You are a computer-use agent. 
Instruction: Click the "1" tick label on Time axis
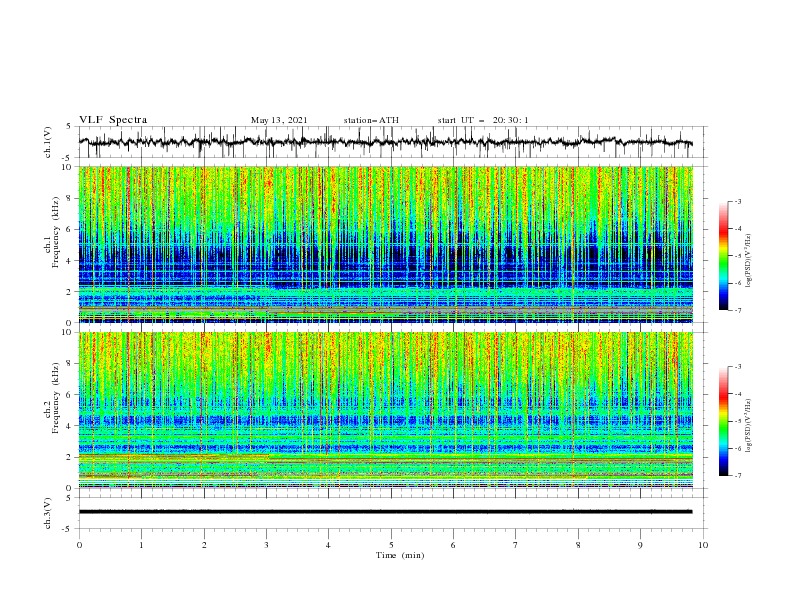141,545
